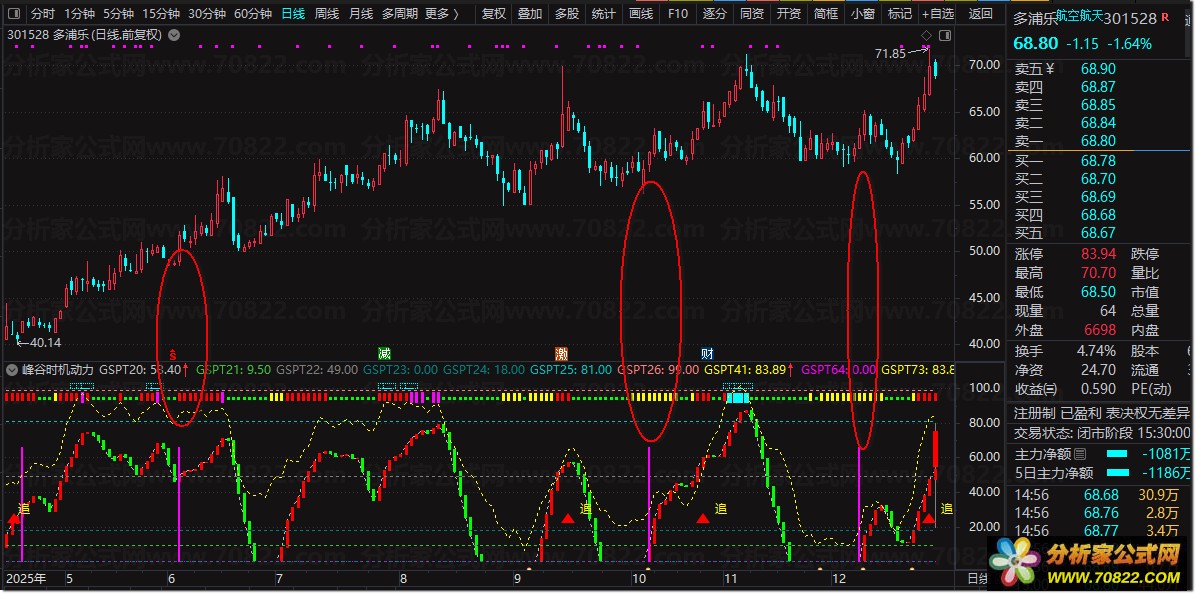The width and height of the screenshot is (1197, 594).
Task: Toggle 复权 price adjustment
Action: click(493, 14)
